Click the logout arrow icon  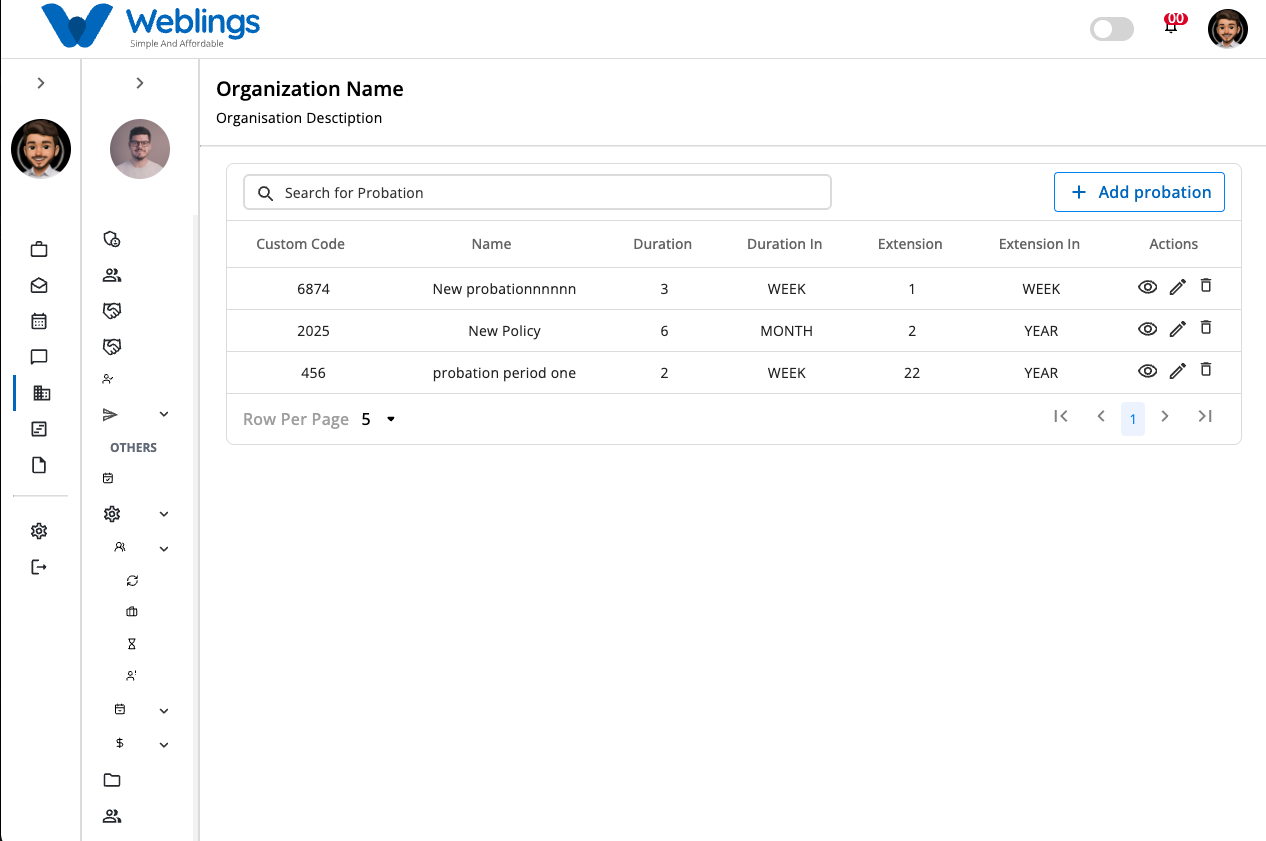pos(39,568)
